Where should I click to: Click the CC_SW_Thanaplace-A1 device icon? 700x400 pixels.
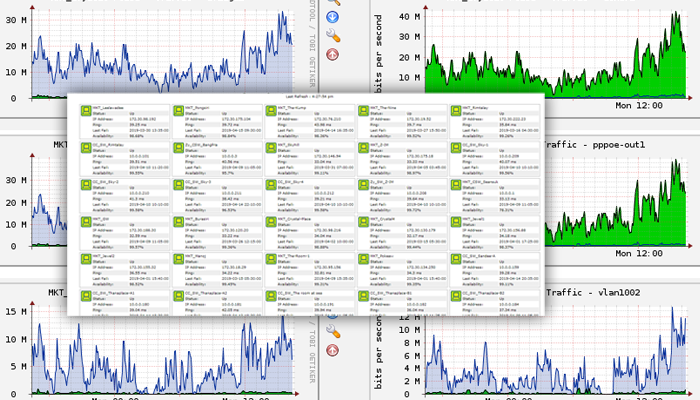(x=86, y=296)
